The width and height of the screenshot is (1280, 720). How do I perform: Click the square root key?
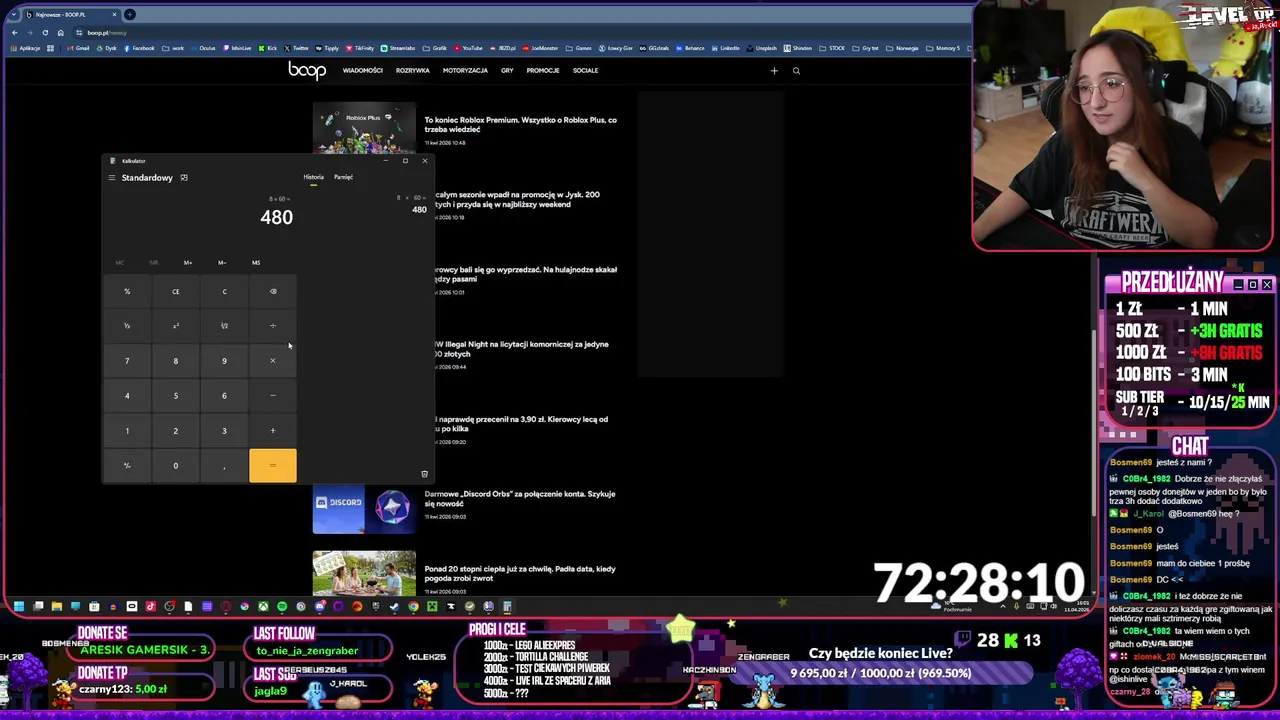[x=224, y=326]
